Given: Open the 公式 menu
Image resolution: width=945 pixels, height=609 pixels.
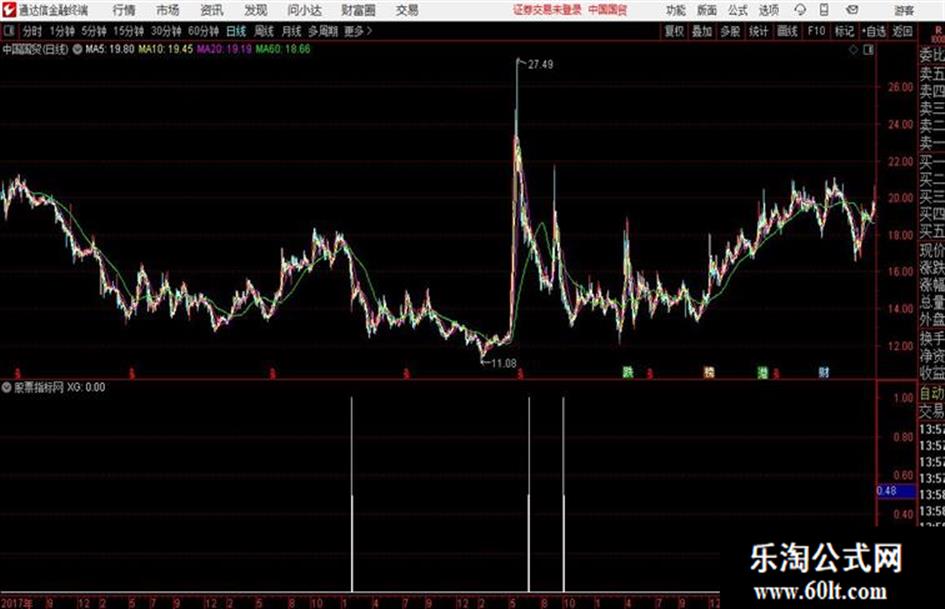Looking at the screenshot, I should 737,10.
